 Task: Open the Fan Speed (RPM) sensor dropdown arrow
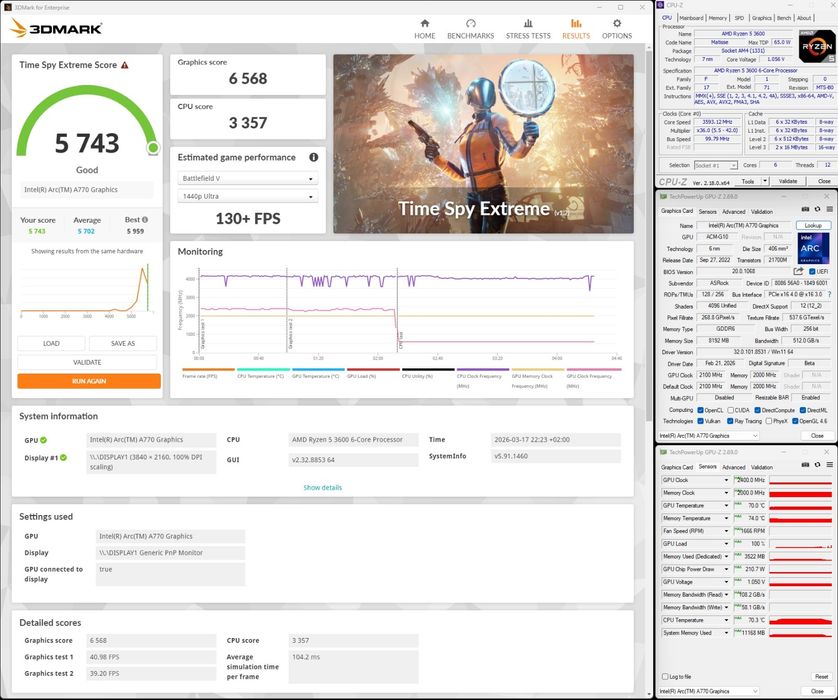(x=727, y=531)
